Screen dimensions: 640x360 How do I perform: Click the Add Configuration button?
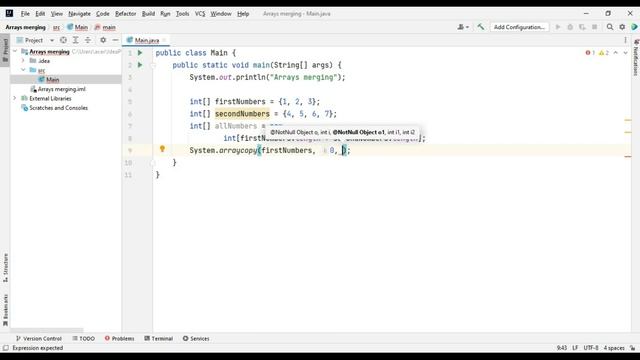click(519, 27)
